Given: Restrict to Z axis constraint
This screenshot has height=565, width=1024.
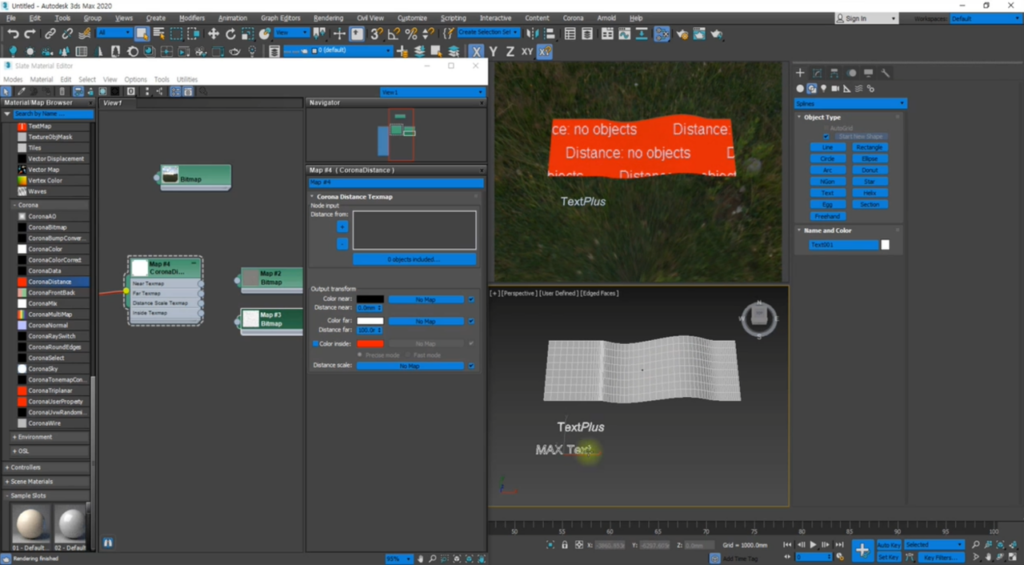Looking at the screenshot, I should coord(509,52).
